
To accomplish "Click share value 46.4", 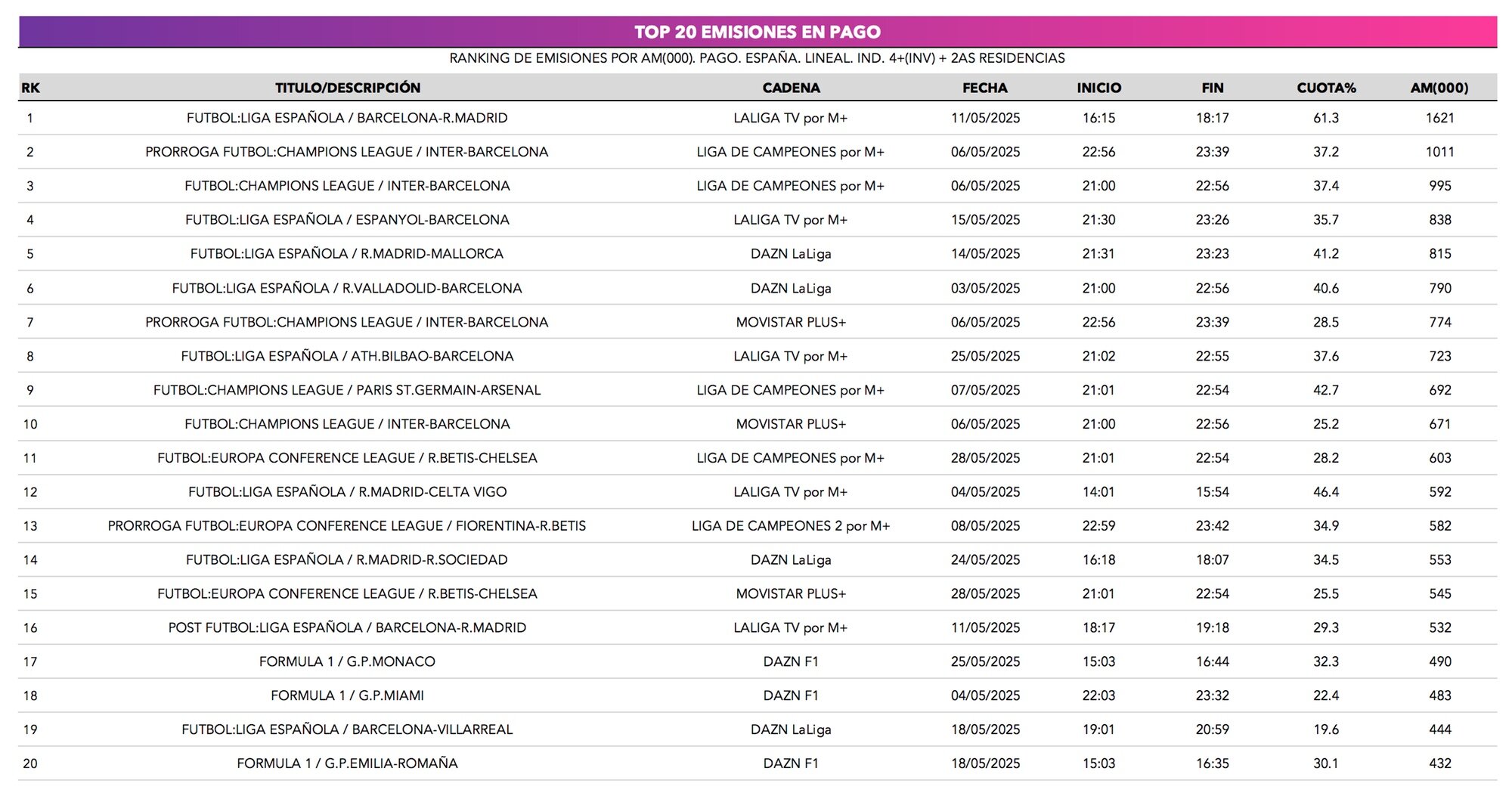I will (1326, 492).
